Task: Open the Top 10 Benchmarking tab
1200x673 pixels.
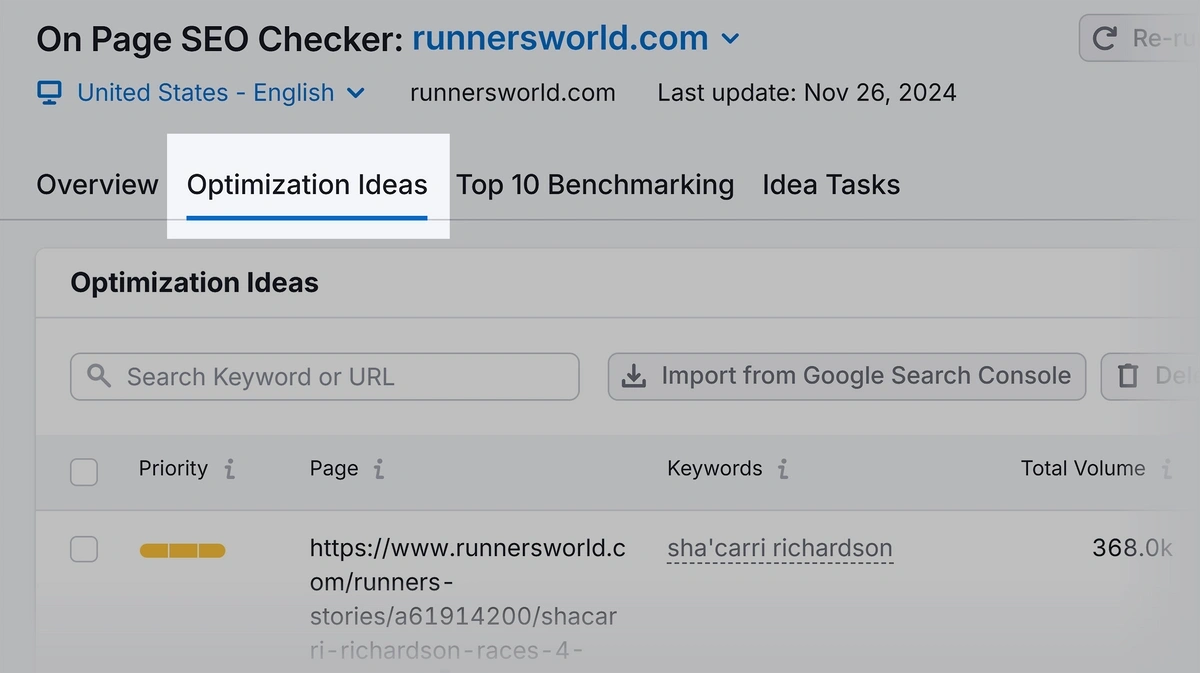Action: (x=595, y=185)
